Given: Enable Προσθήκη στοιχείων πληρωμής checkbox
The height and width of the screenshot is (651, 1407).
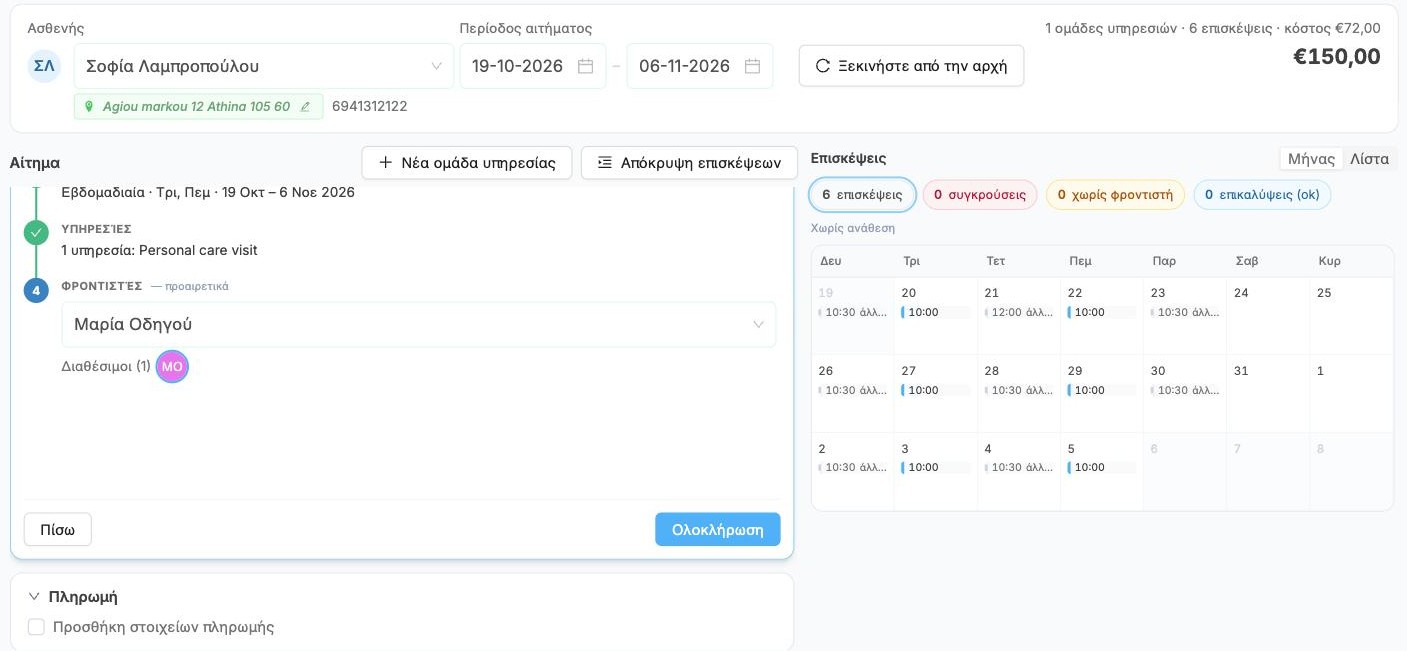Looking at the screenshot, I should click(x=36, y=627).
